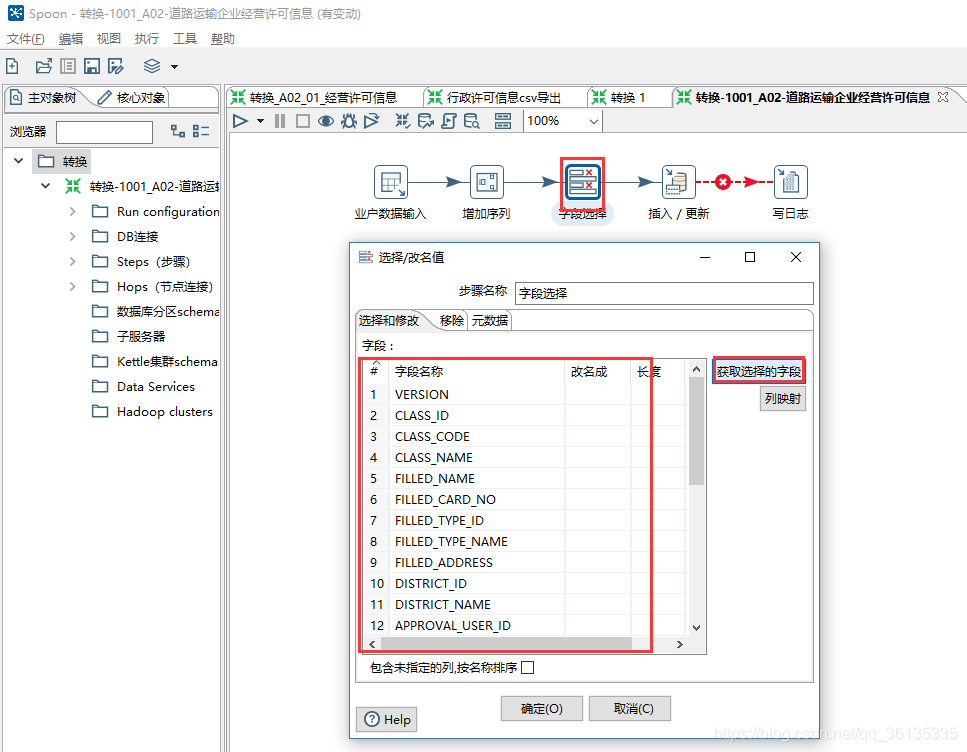The width and height of the screenshot is (967, 752).
Task: Select the 字段选择 step icon
Action: (582, 182)
